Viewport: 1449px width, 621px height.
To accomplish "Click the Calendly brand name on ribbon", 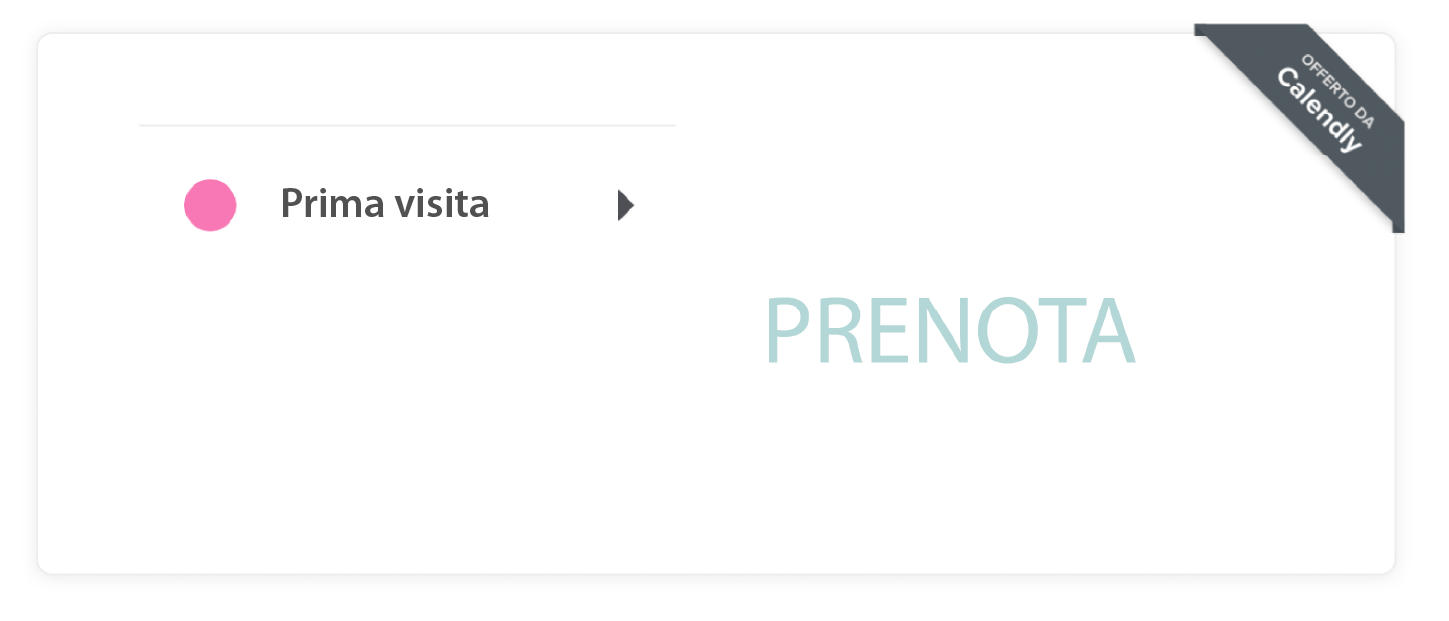I will pos(1319,110).
